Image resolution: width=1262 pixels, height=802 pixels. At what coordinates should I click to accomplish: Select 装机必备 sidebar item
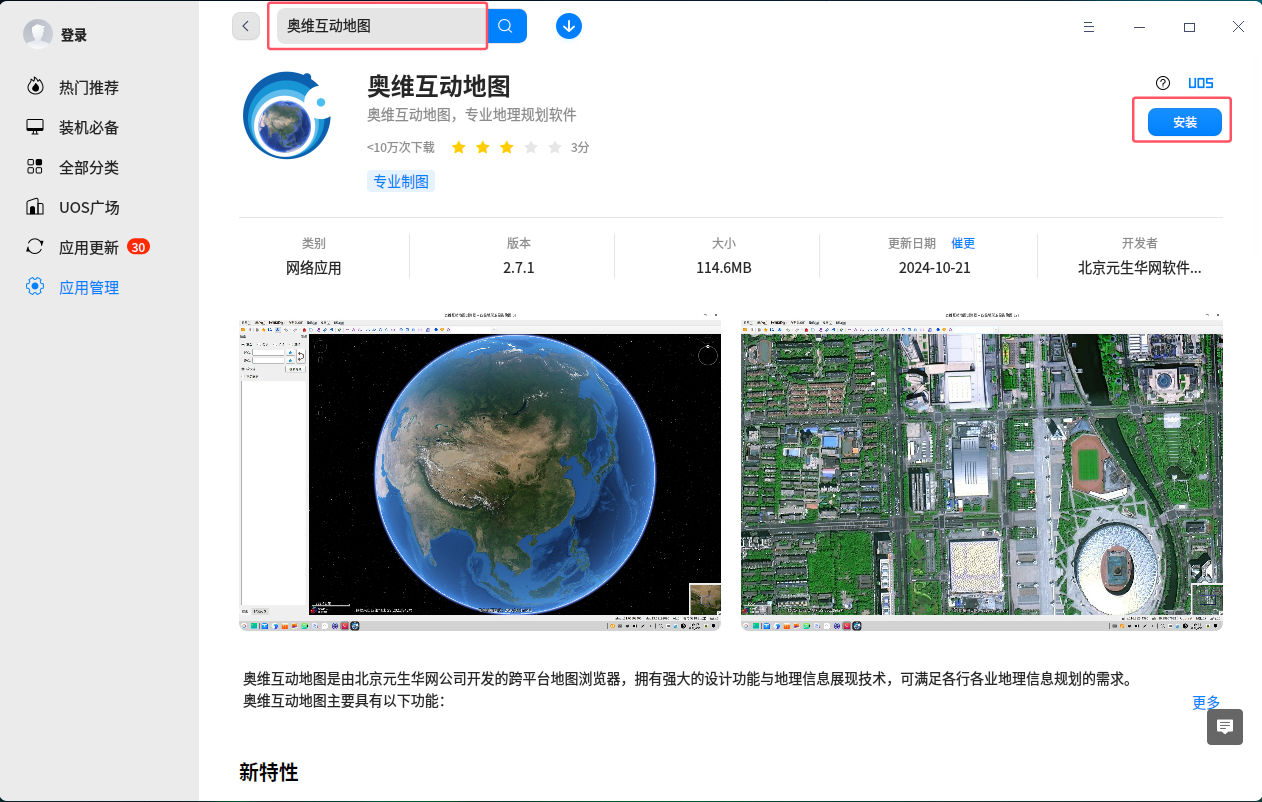click(x=89, y=127)
